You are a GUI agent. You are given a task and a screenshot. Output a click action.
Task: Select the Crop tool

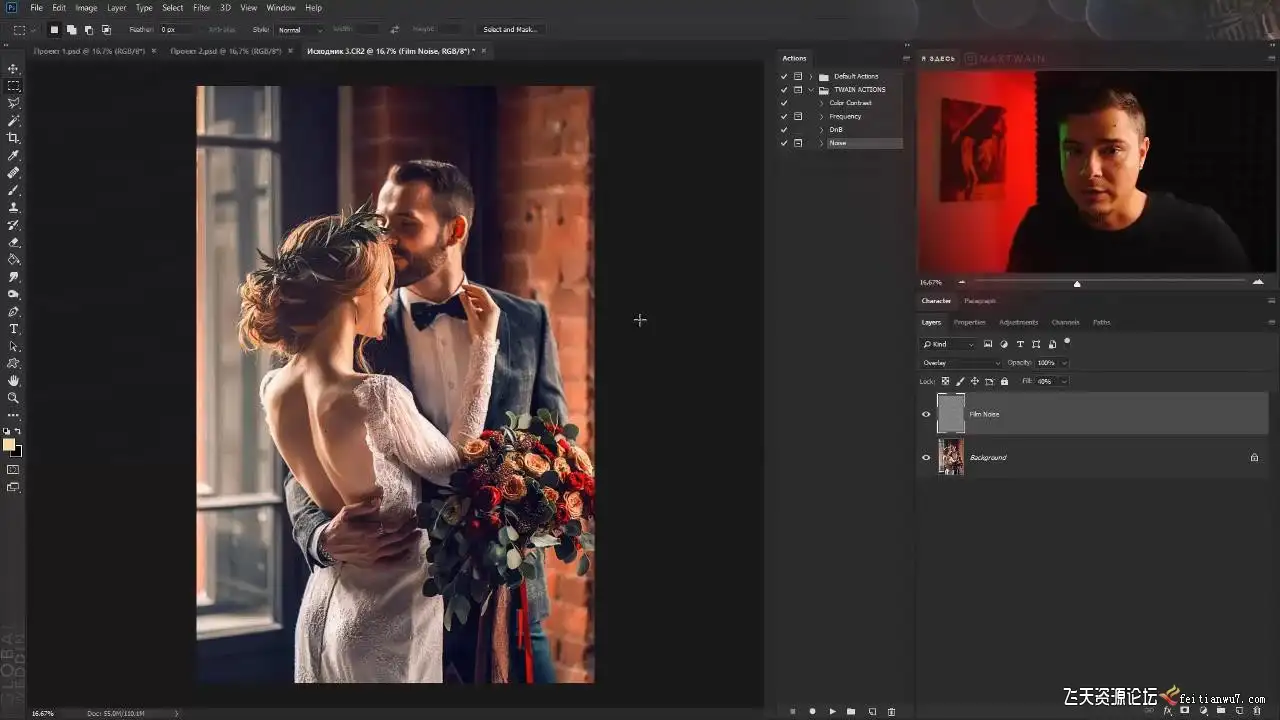13,138
